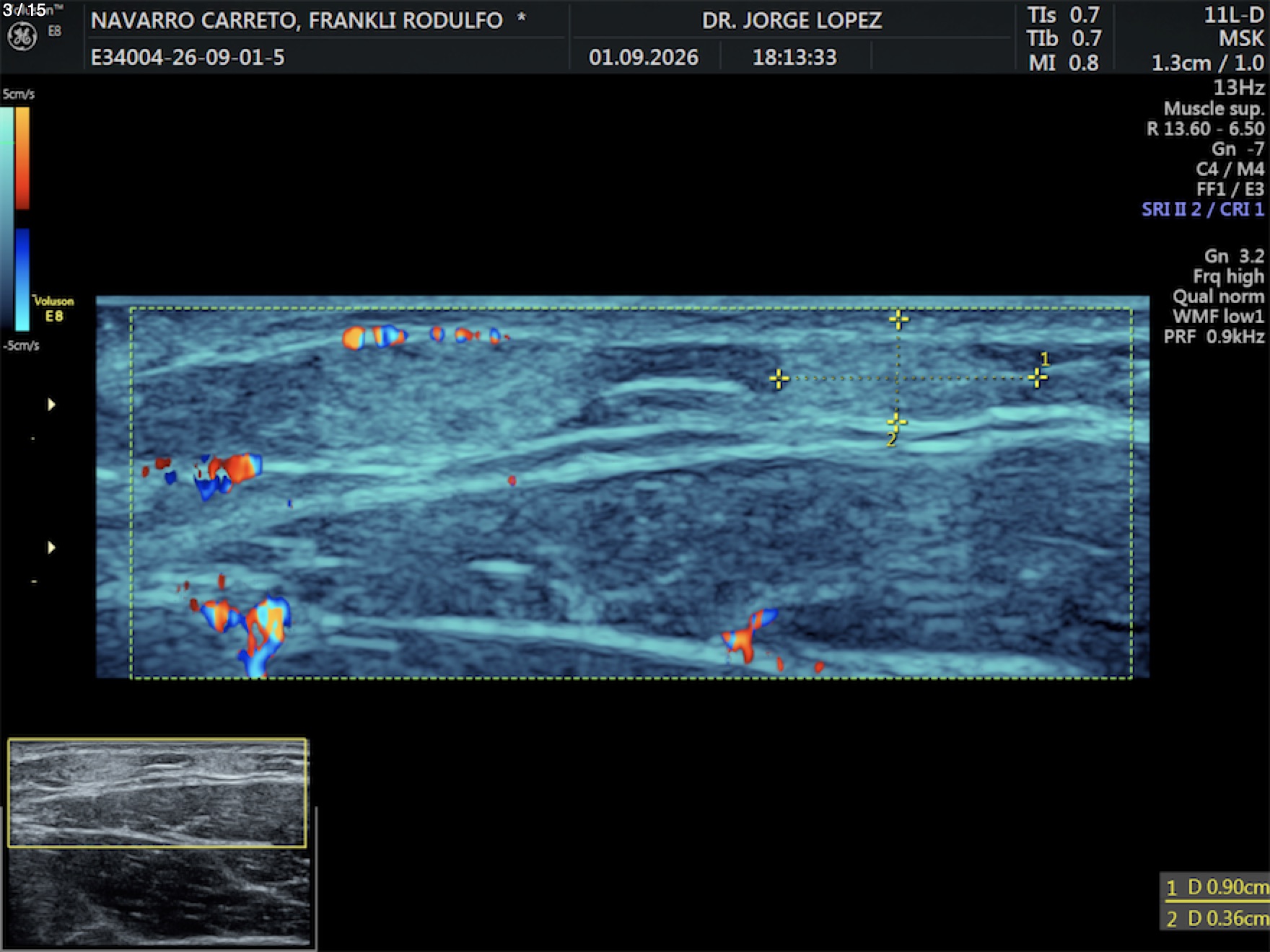Click the PRF 0.9kHz parameter
The width and height of the screenshot is (1270, 952).
click(1214, 336)
